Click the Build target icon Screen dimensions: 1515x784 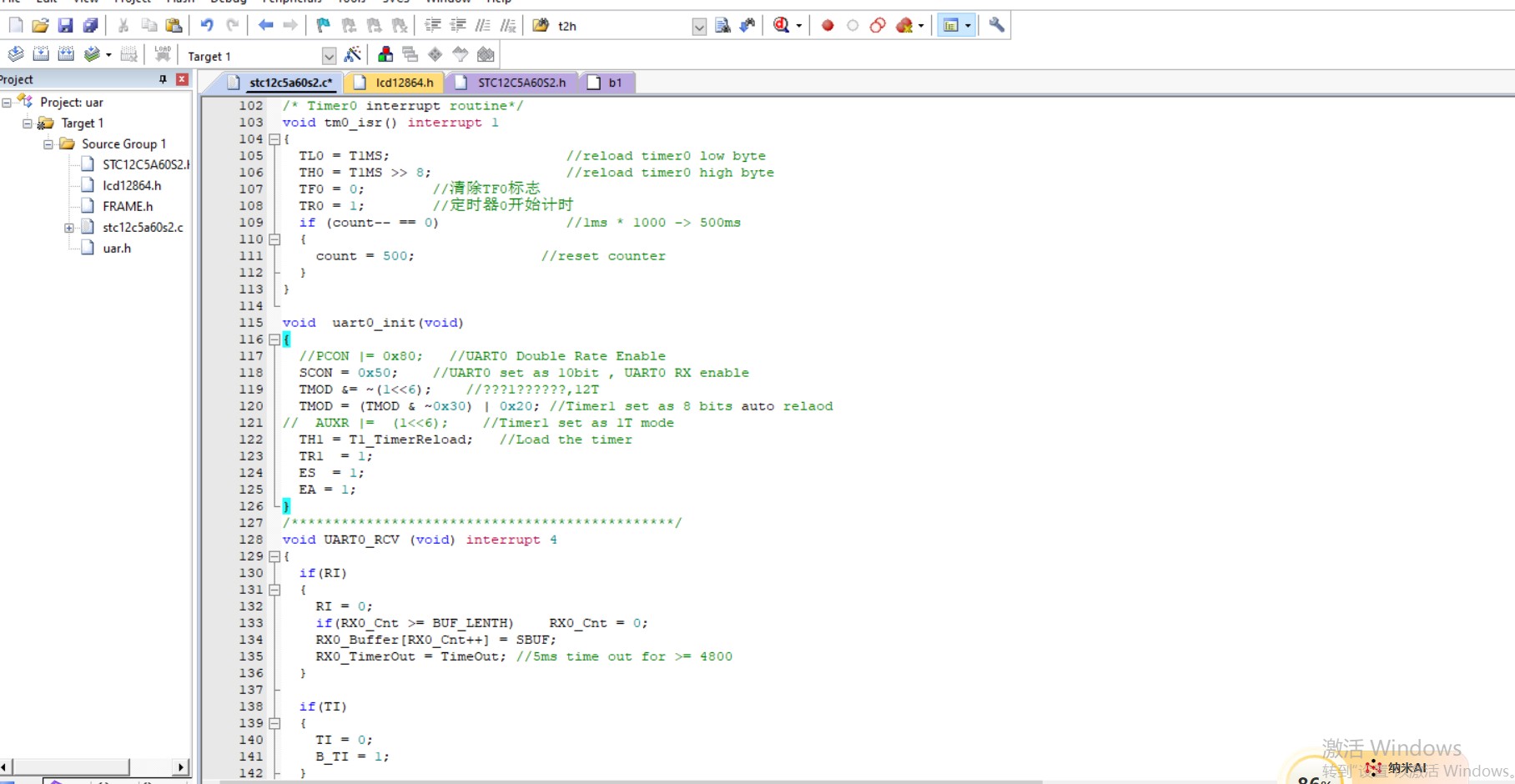click(41, 55)
